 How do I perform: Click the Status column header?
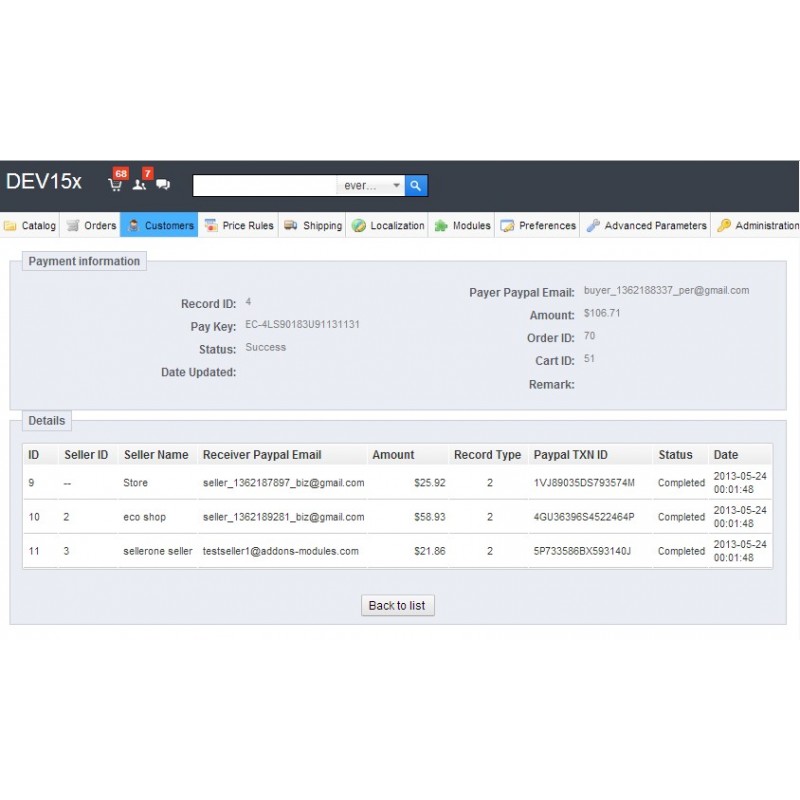click(675, 455)
